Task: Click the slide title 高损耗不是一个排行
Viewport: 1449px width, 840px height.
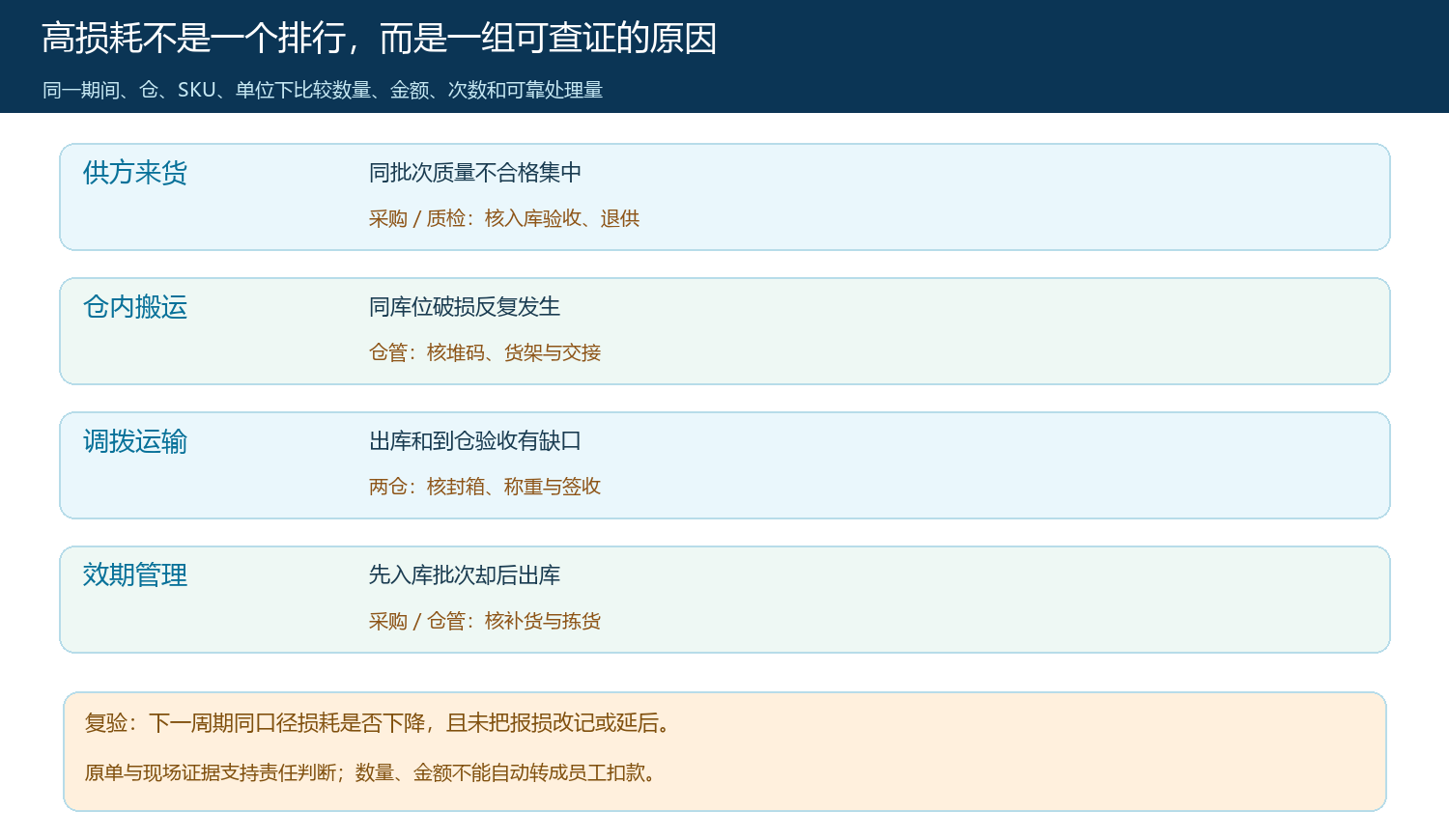Action: [x=380, y=39]
